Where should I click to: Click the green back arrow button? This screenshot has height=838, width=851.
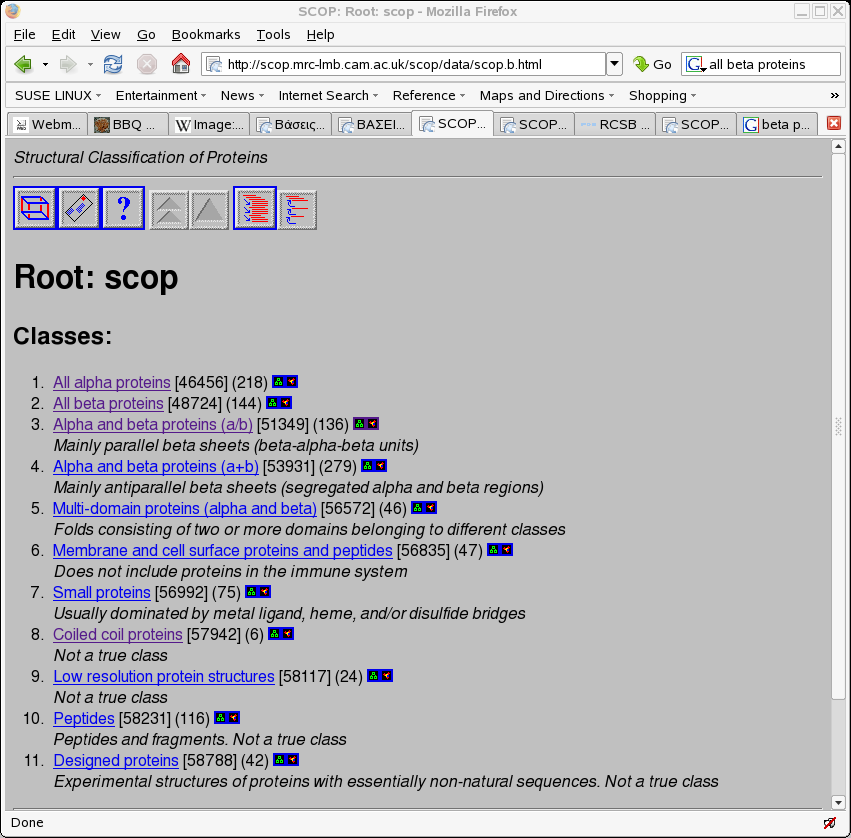[x=23, y=65]
